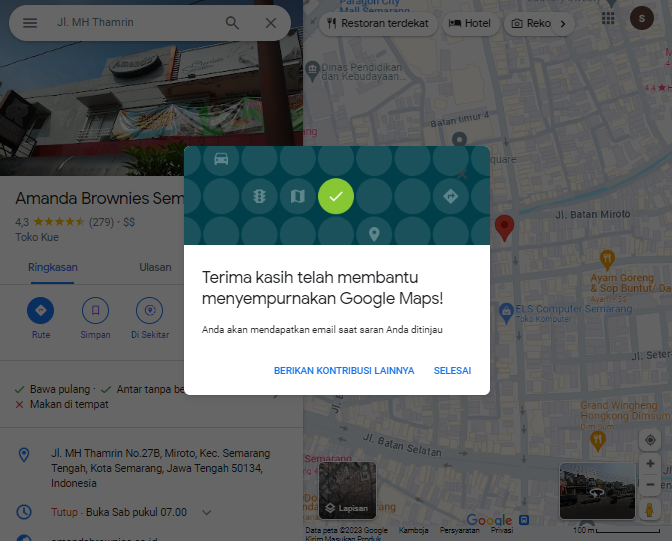The image size is (672, 541).
Task: Select the Hotel chip
Action: click(x=470, y=23)
